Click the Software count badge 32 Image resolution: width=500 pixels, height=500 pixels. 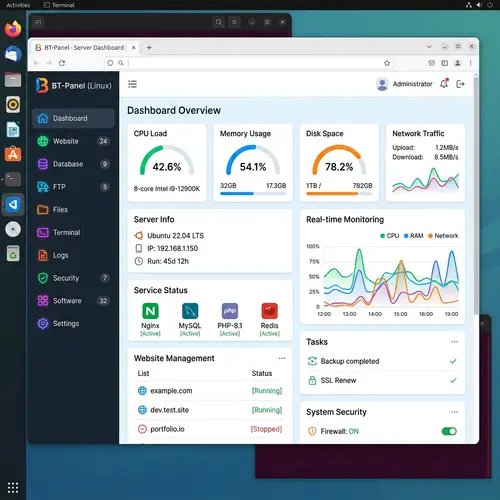point(103,301)
